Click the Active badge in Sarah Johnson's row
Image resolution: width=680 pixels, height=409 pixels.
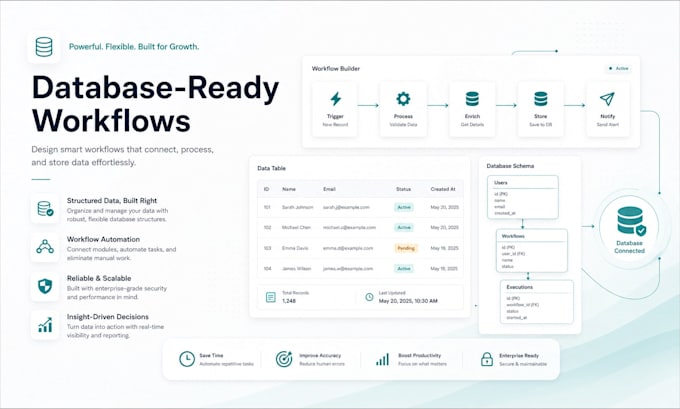pyautogui.click(x=404, y=207)
